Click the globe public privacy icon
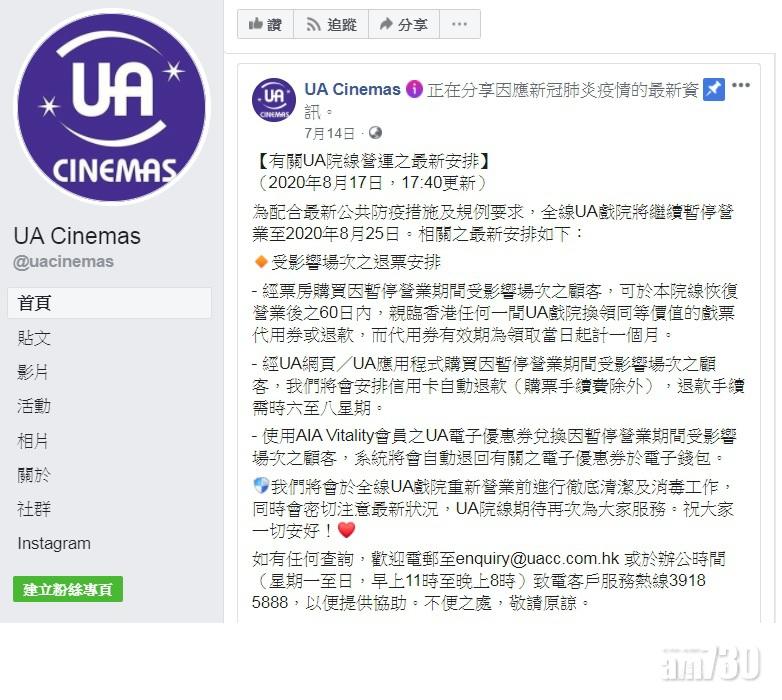Screen dimensions: 782x700 375,133
